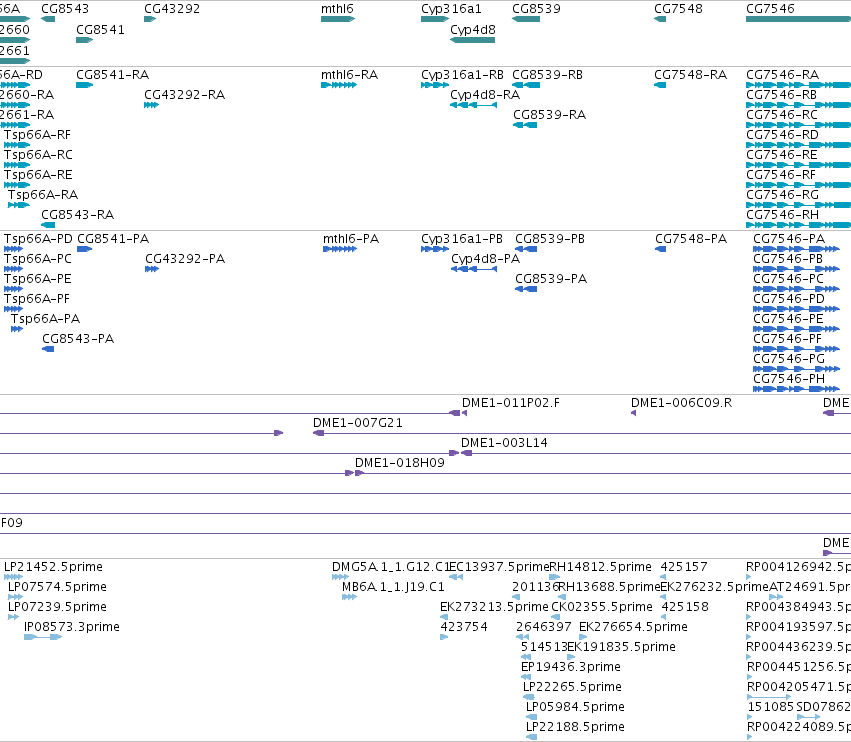851x742 pixels.
Task: Select EST LP22265.5prime
Action: point(572,687)
